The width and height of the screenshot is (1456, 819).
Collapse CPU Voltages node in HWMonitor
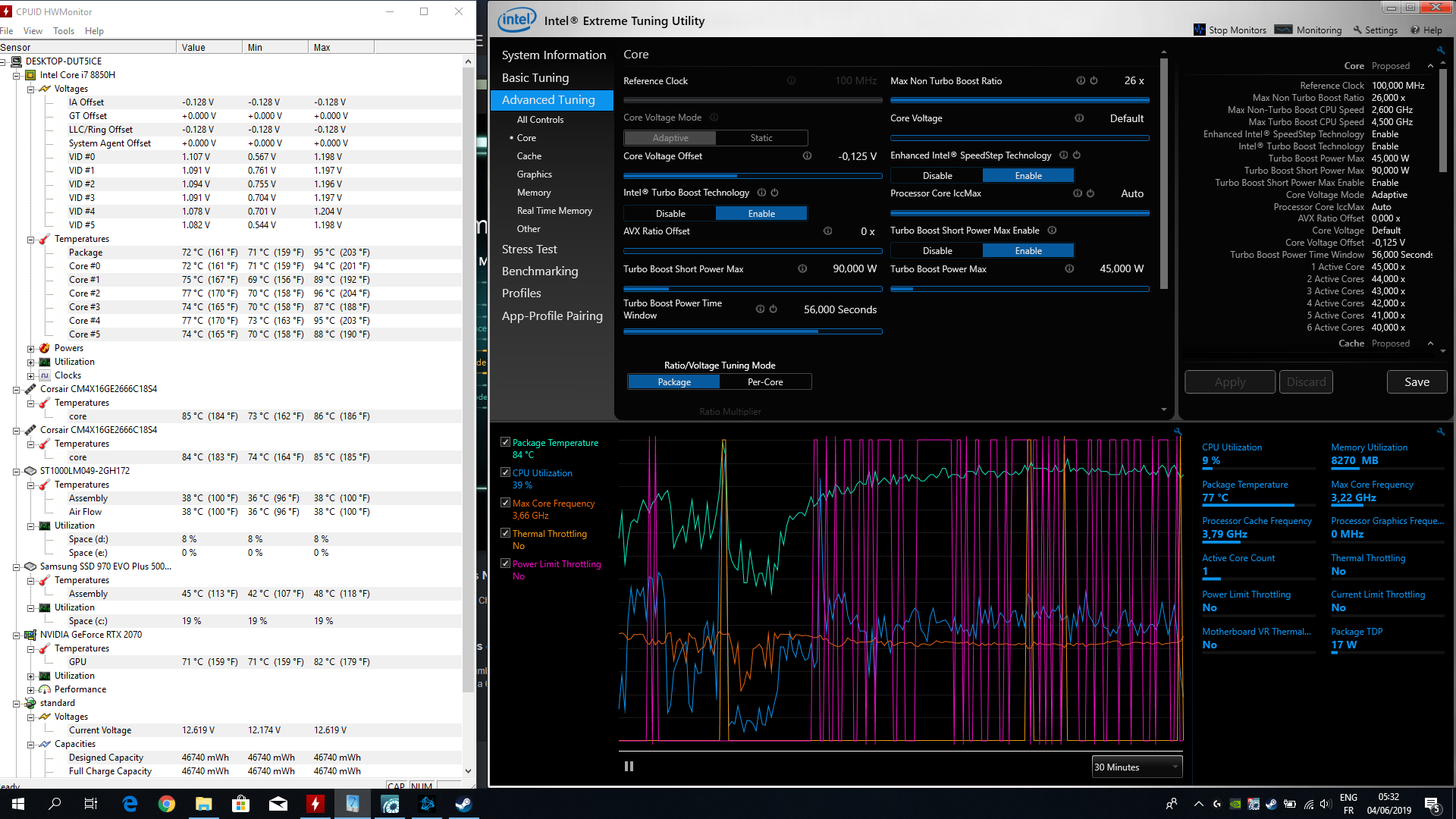tap(30, 89)
